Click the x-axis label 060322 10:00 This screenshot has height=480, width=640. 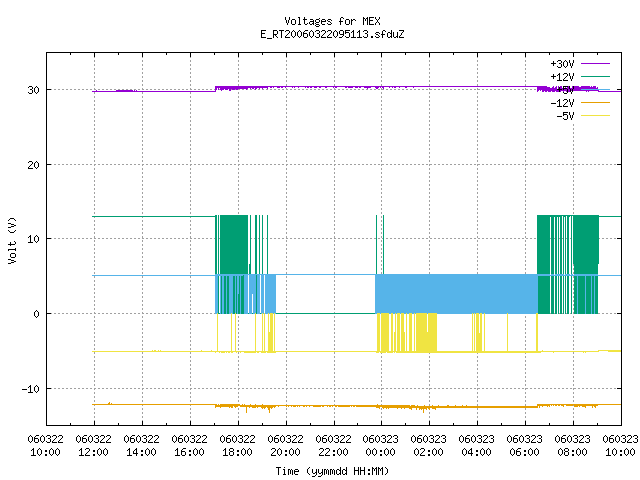coord(46,446)
